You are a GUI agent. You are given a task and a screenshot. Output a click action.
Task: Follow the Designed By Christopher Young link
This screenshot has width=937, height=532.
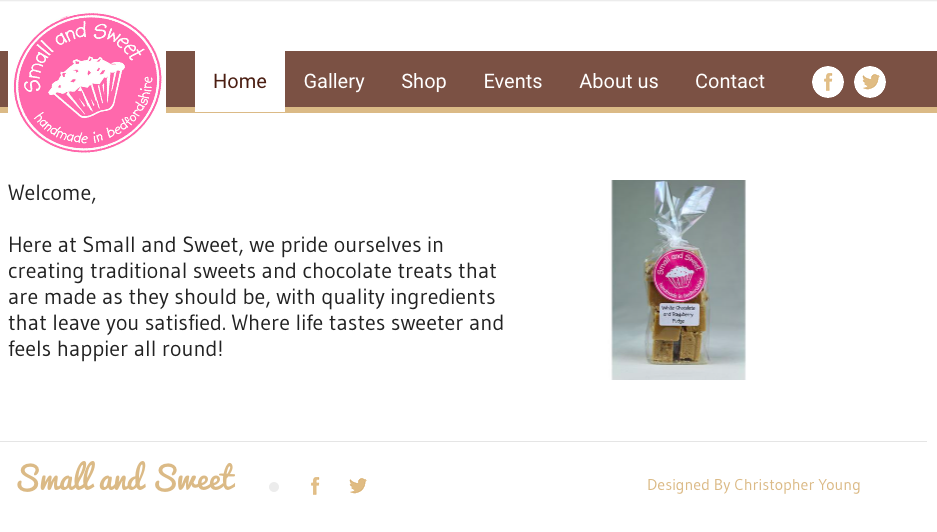pyautogui.click(x=753, y=485)
